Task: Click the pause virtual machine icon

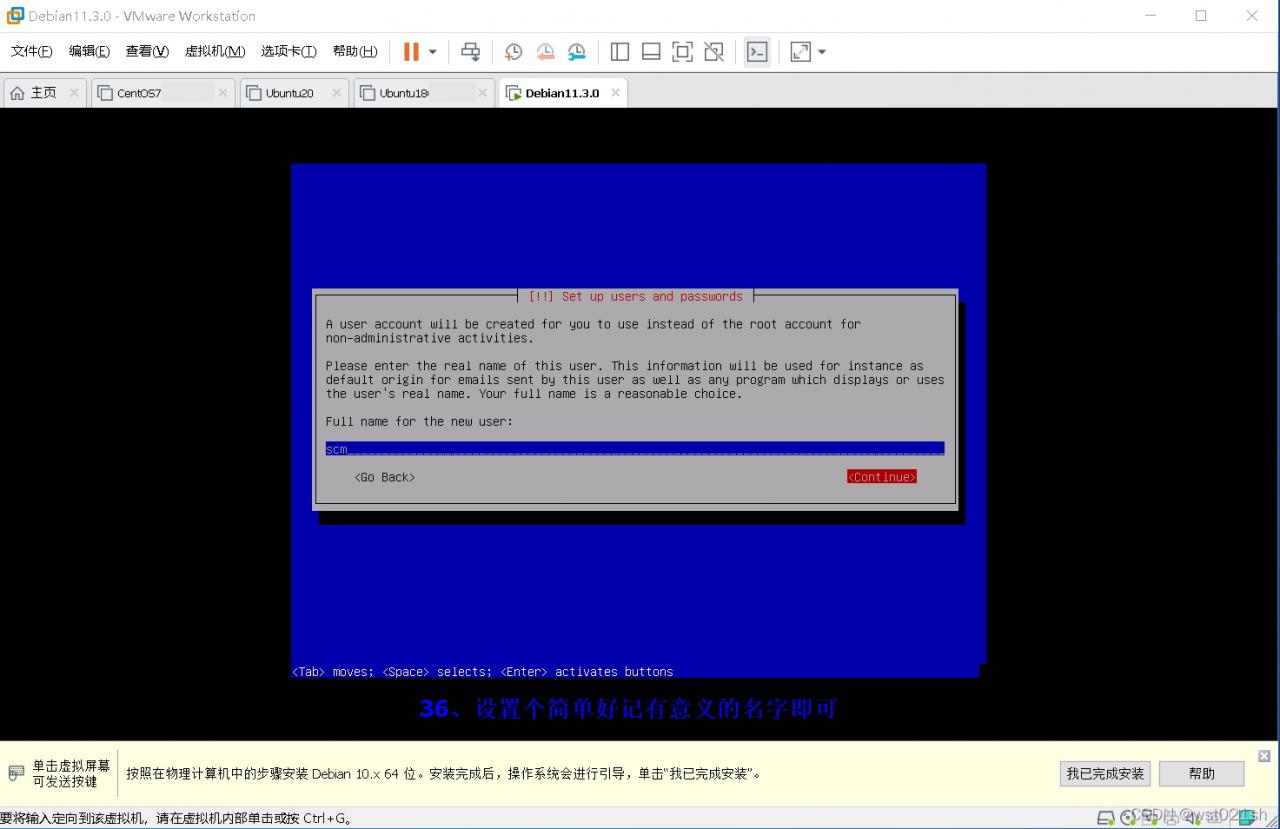Action: pyautogui.click(x=411, y=52)
